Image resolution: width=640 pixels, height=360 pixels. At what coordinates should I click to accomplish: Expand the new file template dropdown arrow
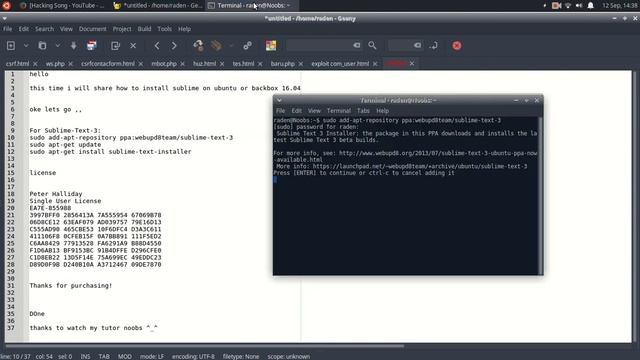(26, 46)
